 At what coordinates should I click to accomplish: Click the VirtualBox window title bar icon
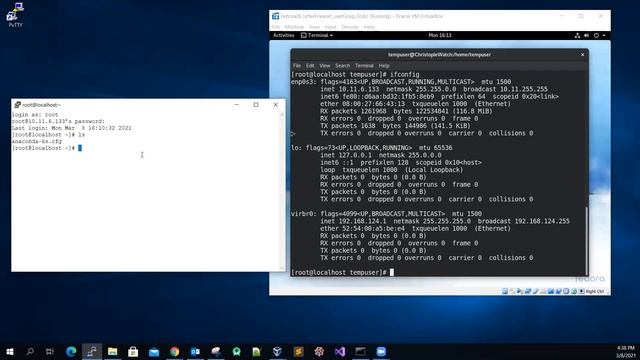(276, 16)
